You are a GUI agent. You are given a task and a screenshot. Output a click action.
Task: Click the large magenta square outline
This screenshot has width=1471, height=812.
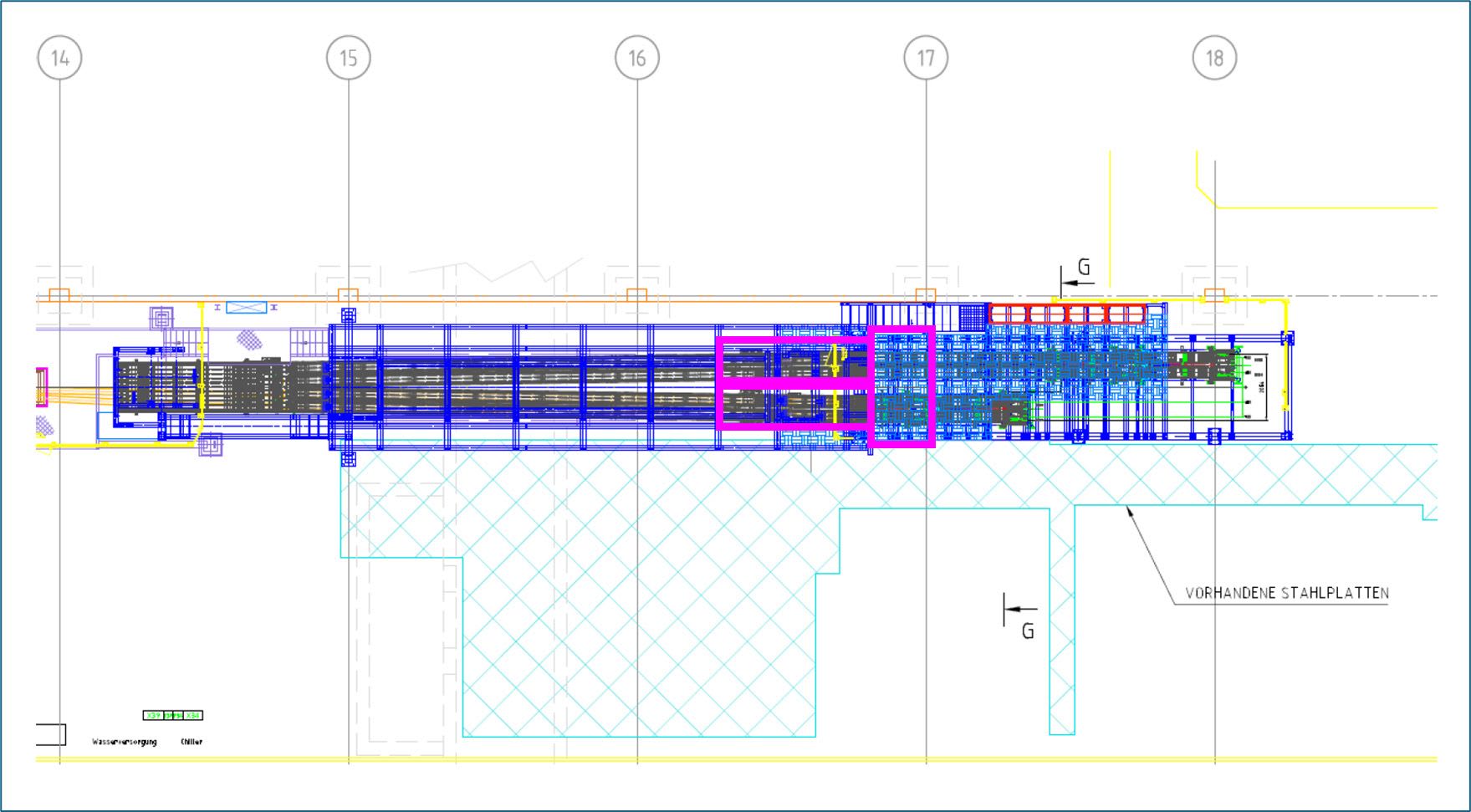coord(902,387)
